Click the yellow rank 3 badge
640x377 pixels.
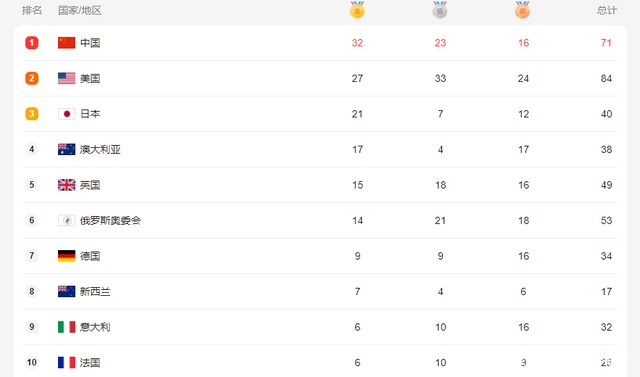pos(32,114)
